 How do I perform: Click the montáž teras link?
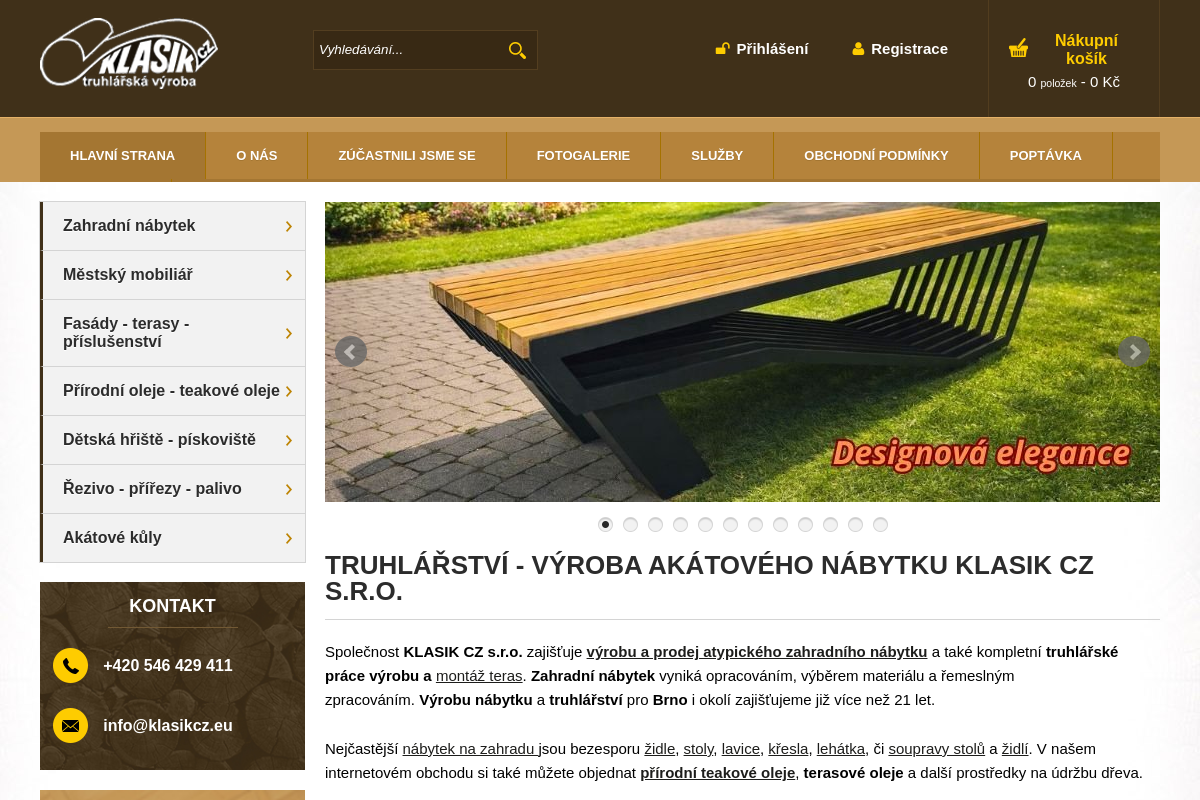tap(478, 675)
